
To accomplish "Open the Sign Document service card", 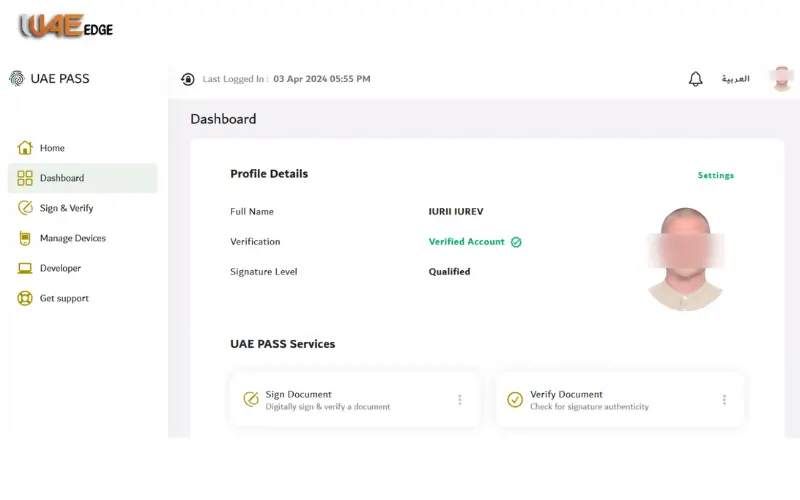I will point(355,399).
